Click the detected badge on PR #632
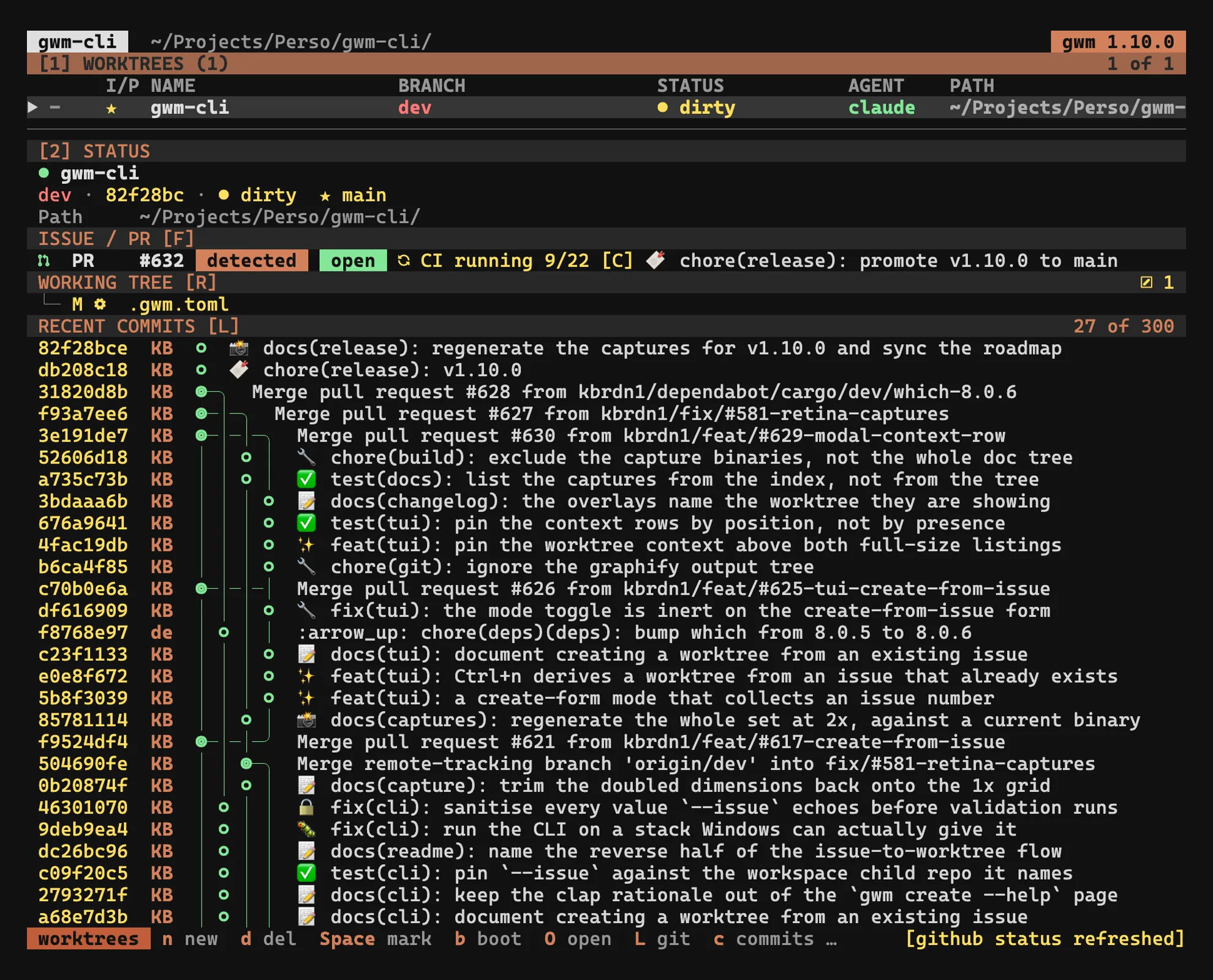This screenshot has width=1213, height=980. click(252, 261)
